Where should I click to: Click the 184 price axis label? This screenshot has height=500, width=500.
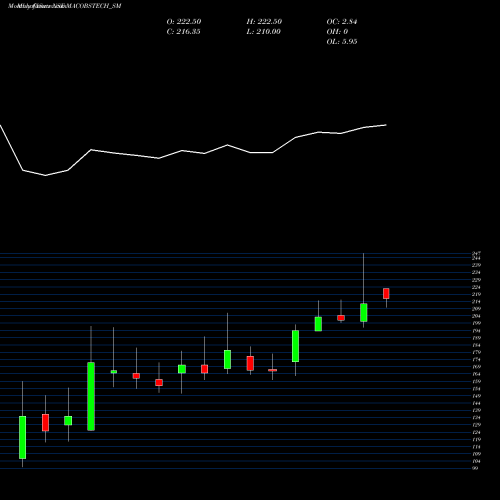pos(476,345)
